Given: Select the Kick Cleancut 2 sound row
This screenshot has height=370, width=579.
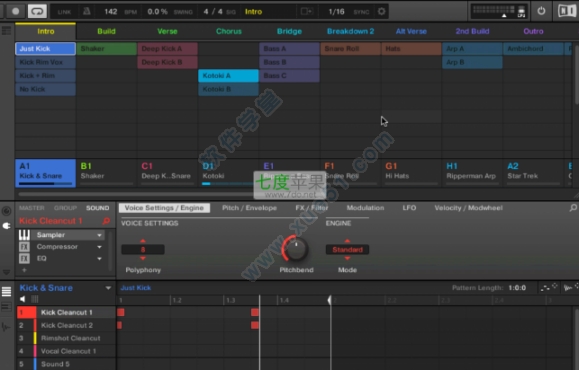Looking at the screenshot, I should coord(66,325).
